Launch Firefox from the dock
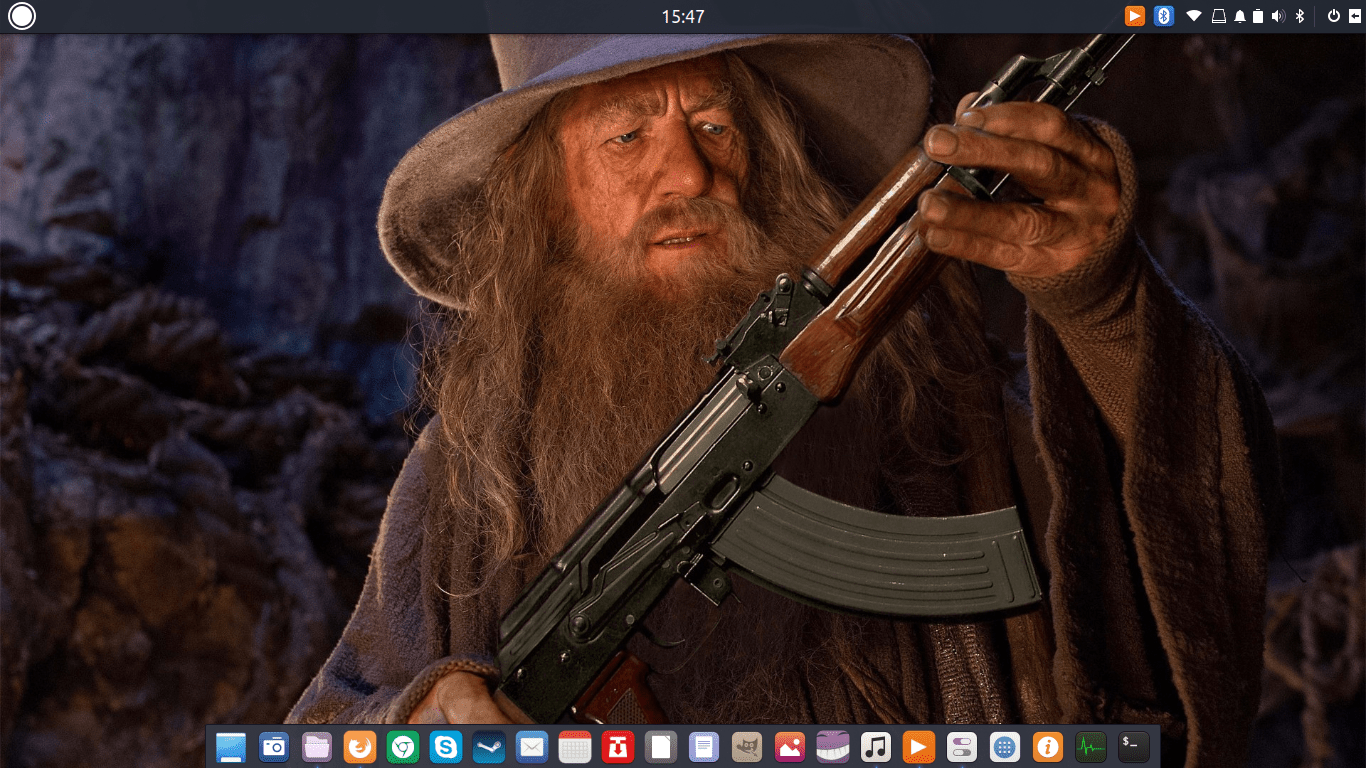 [x=360, y=746]
